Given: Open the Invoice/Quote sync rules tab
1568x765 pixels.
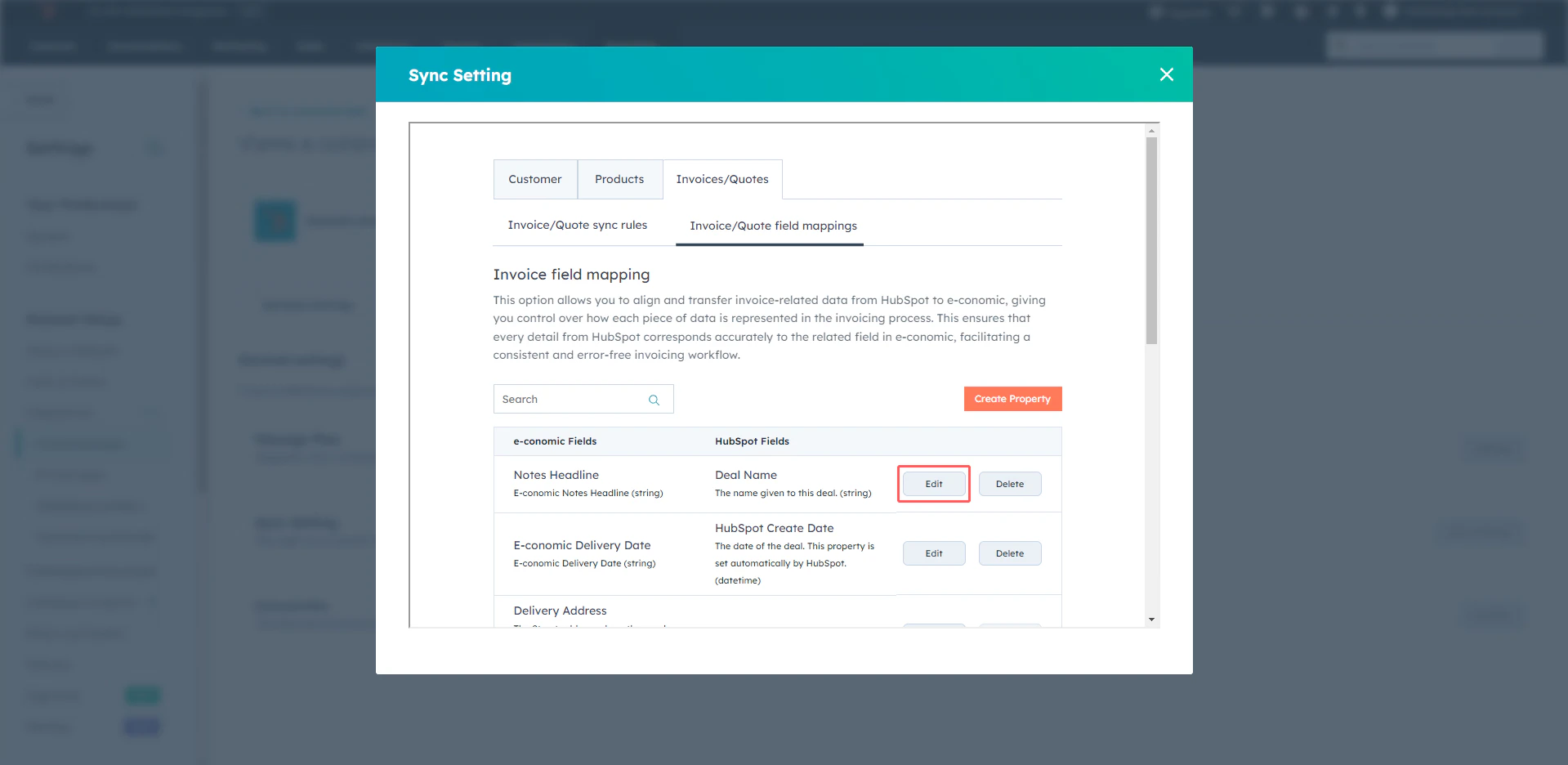Looking at the screenshot, I should click(x=577, y=225).
